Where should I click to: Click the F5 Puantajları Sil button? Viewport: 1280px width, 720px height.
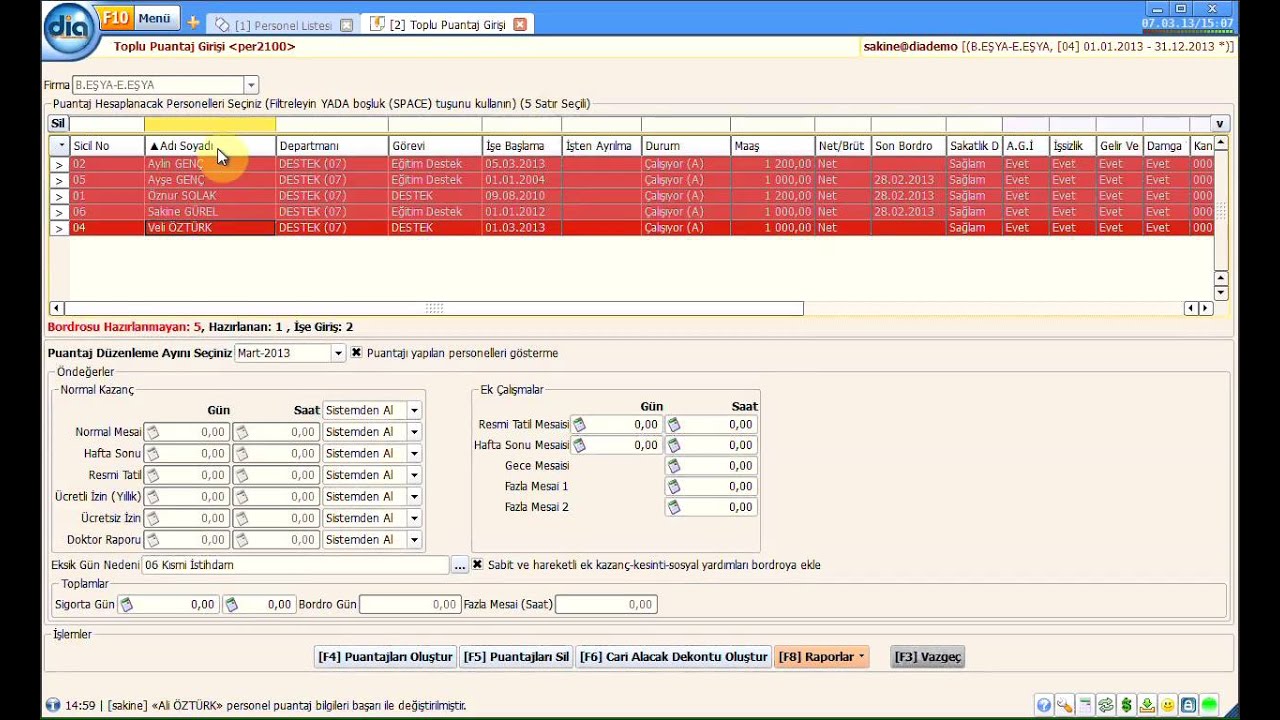pos(516,657)
